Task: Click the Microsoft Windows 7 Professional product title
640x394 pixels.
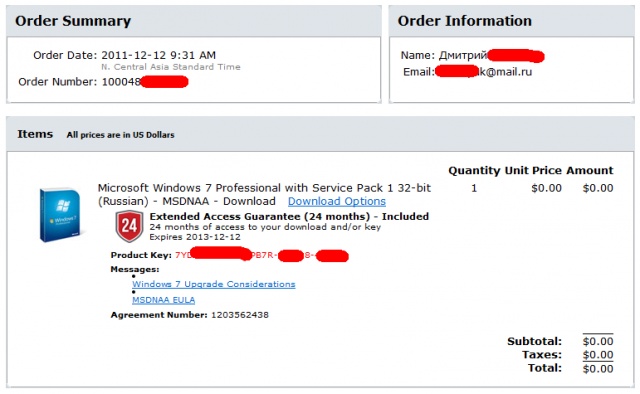Action: tap(264, 194)
